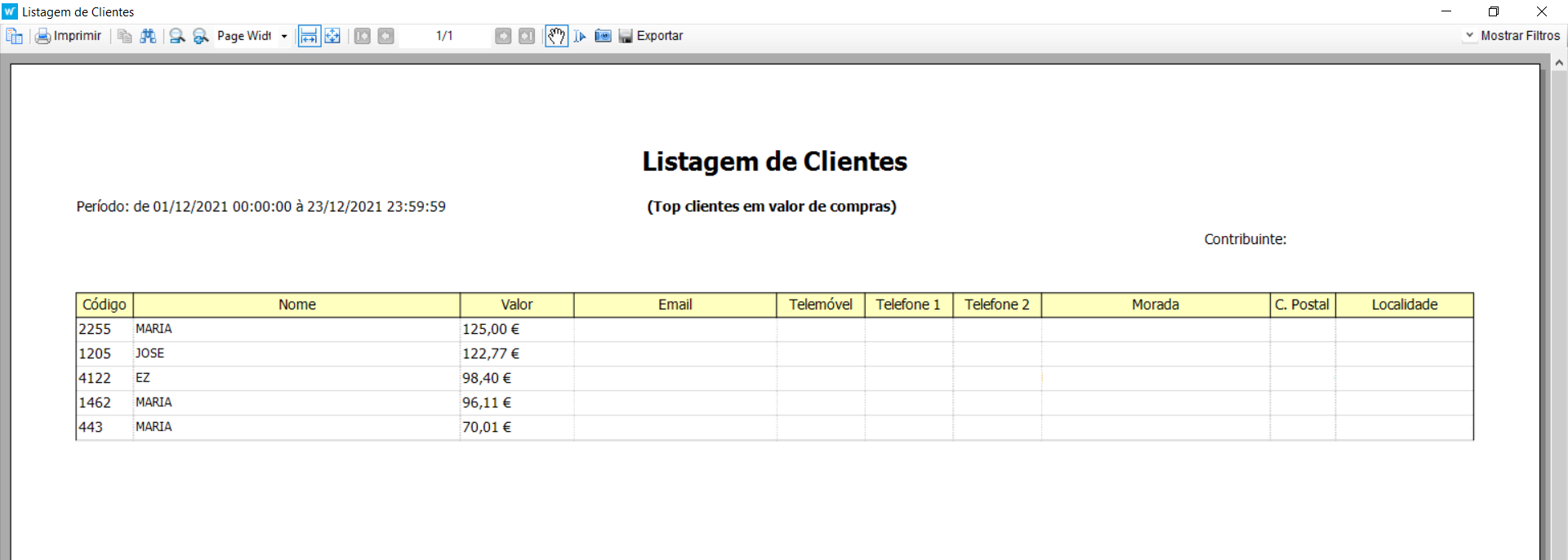Viewport: 1568px width, 560px height.
Task: Toggle the document structure panel icon
Action: tap(15, 36)
